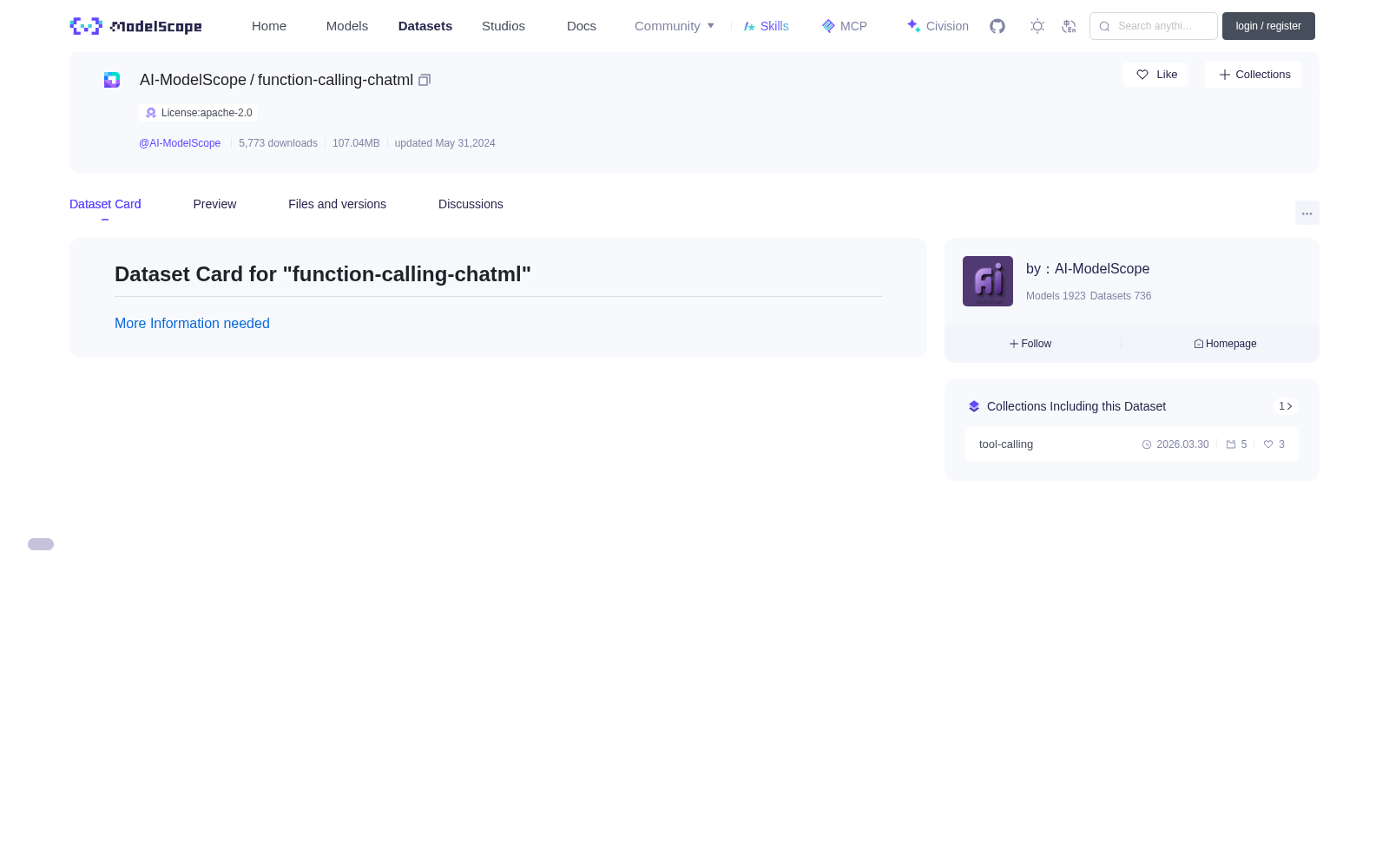Copy dataset name with the copy icon
Image resolution: width=1389 pixels, height=868 pixels.
[425, 80]
